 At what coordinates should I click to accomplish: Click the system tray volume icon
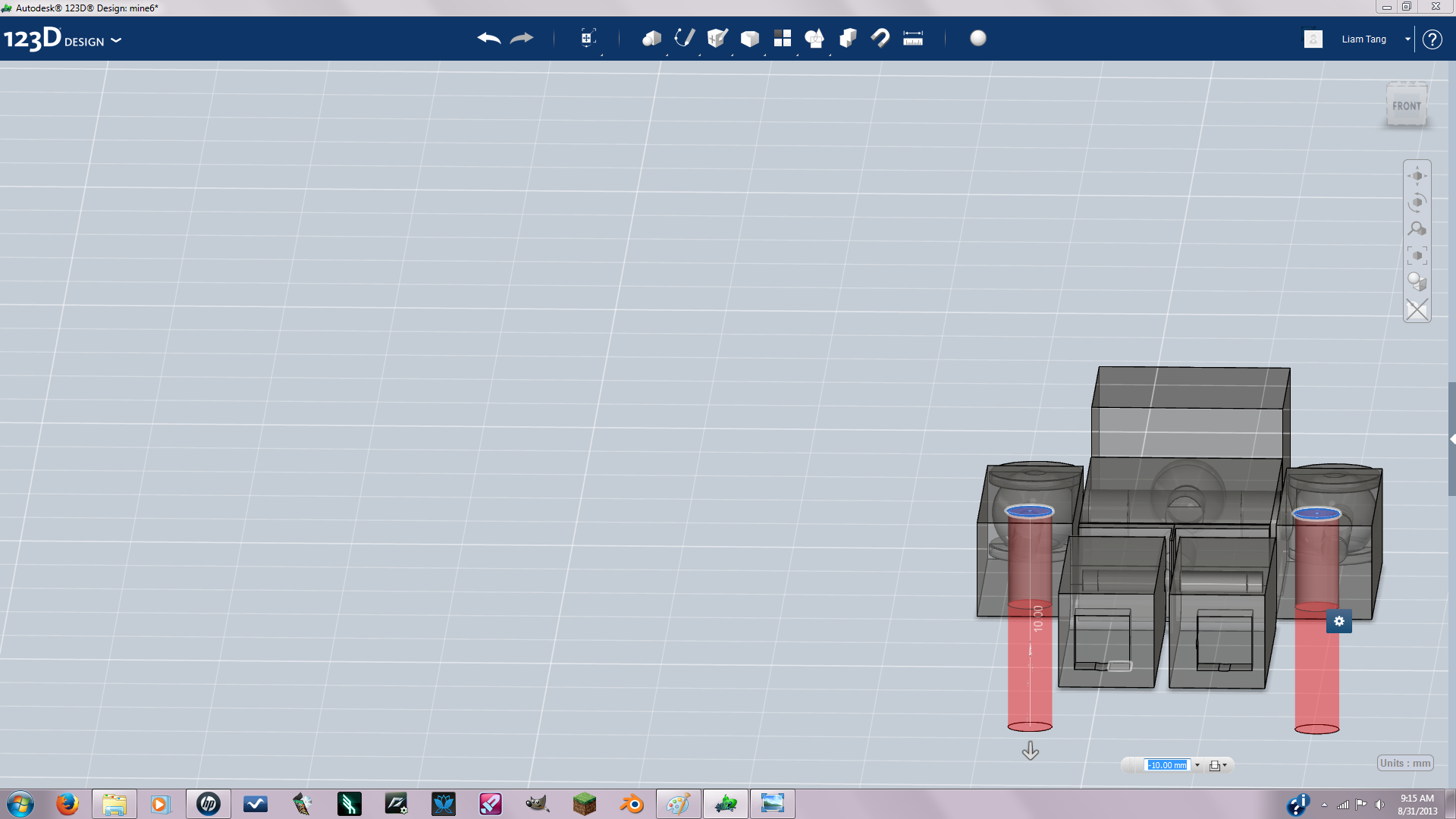[x=1379, y=805]
